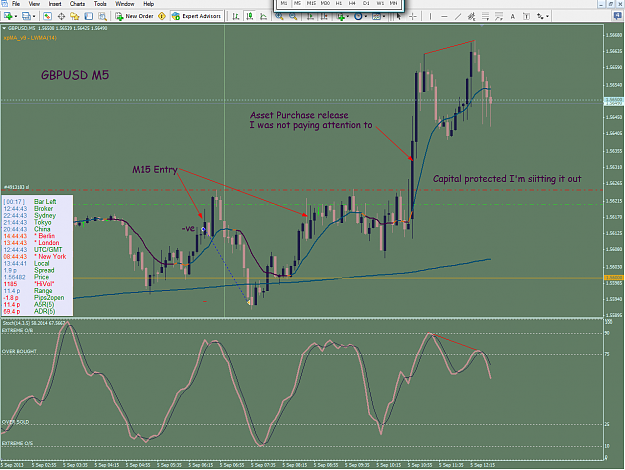Toggle Auto Scroll for the chart
The height and width of the screenshot is (470, 625).
click(310, 16)
